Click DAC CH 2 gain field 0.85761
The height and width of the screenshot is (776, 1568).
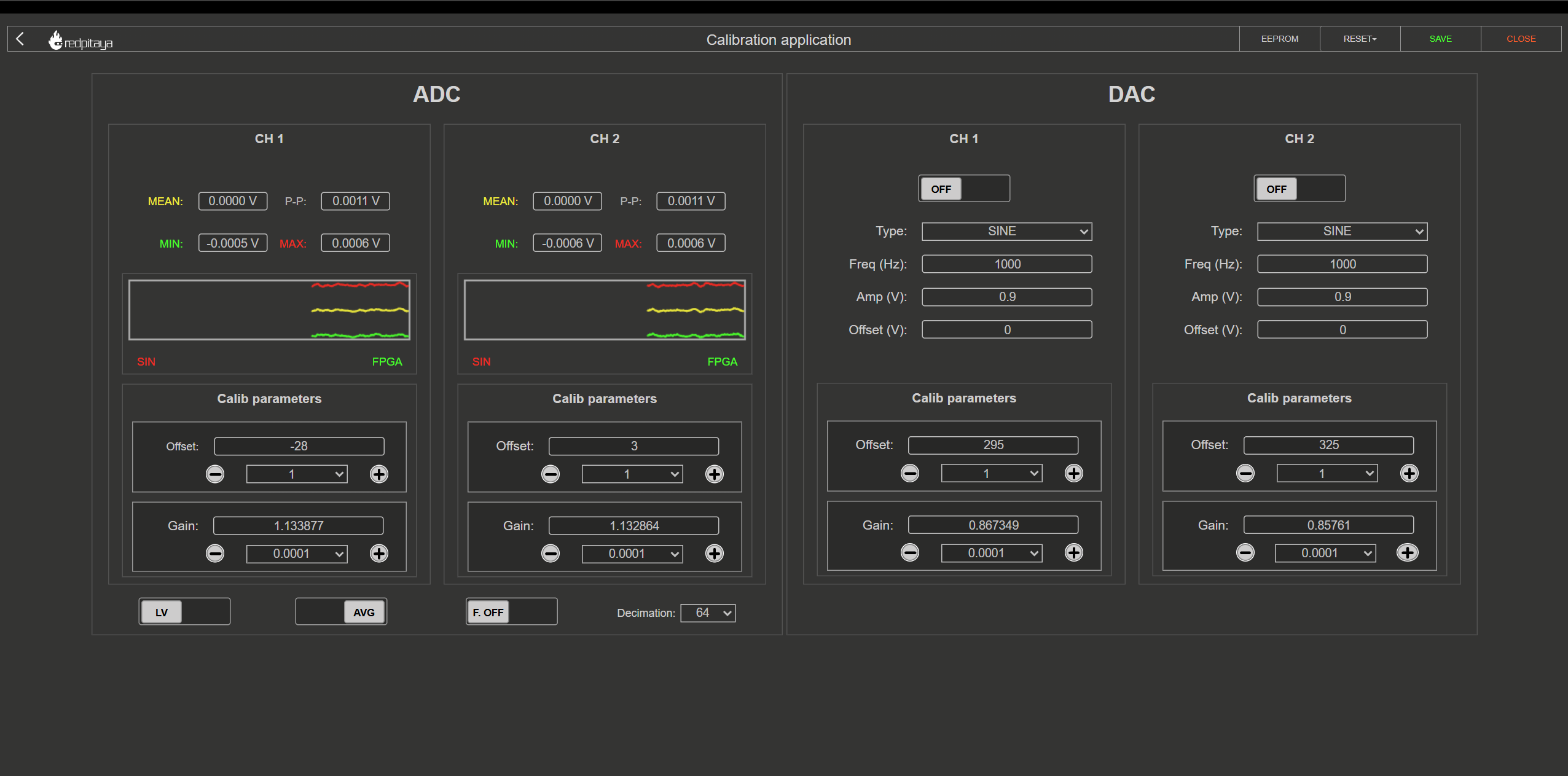[1329, 525]
